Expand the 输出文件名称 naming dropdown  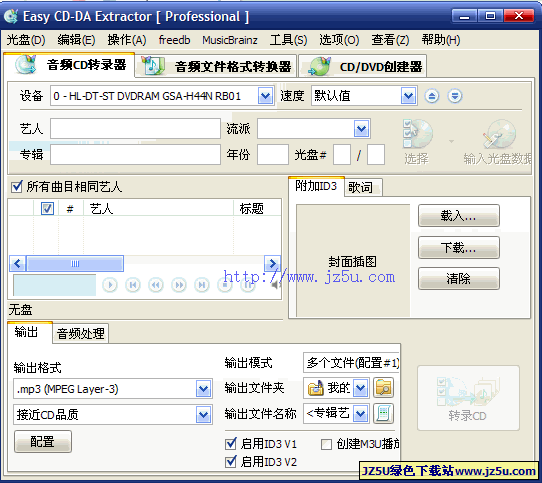[x=361, y=414]
